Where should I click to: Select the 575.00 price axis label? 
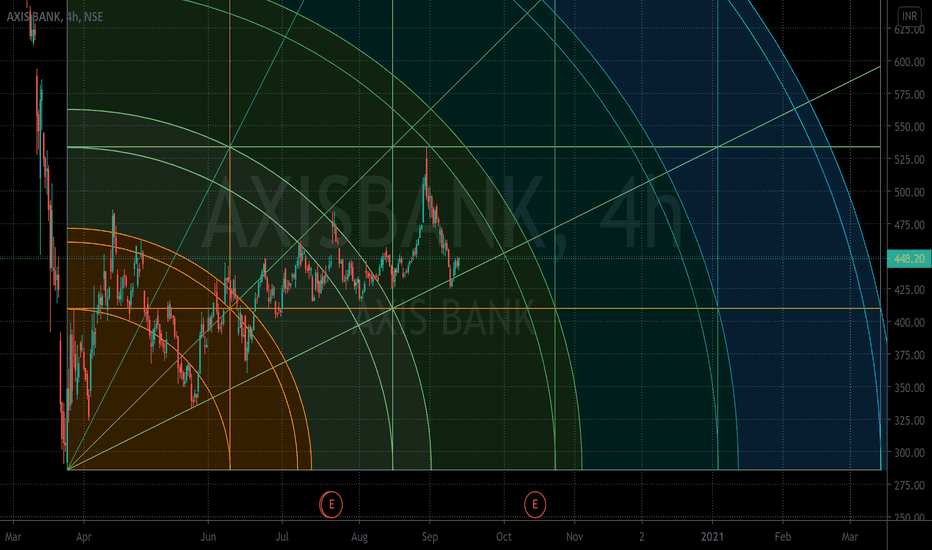[x=909, y=95]
